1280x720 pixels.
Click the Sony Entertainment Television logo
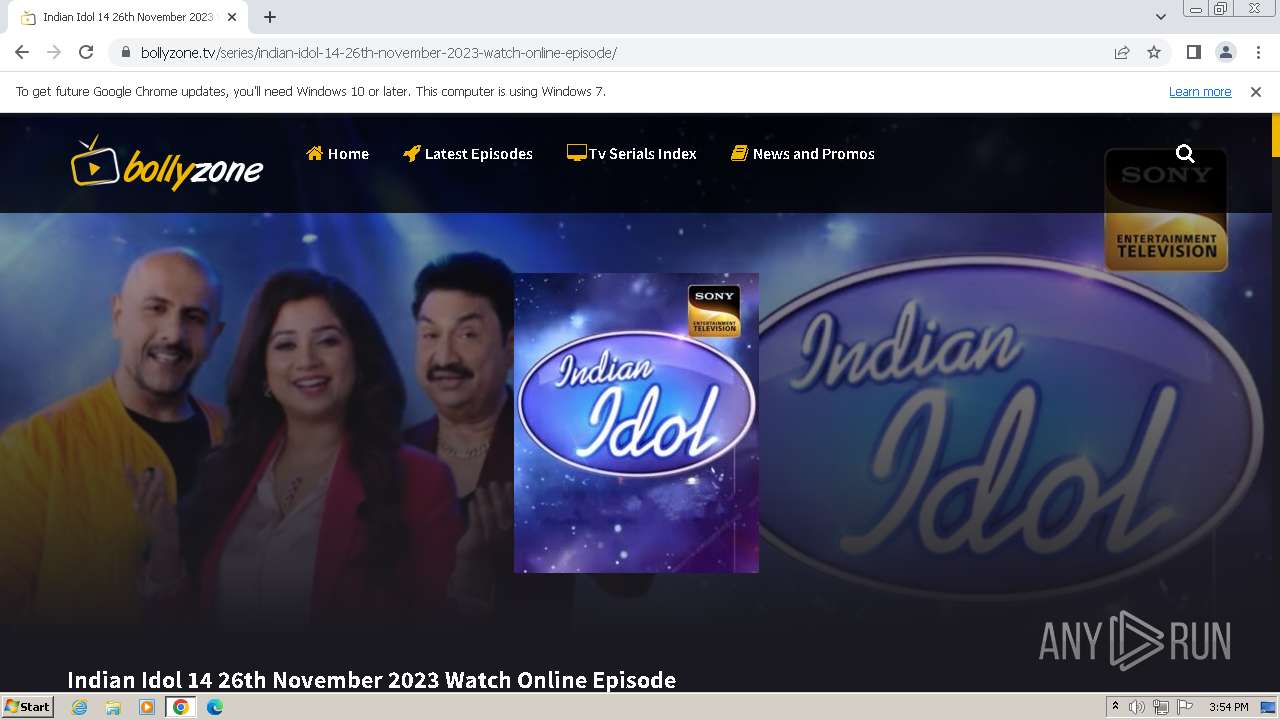1166,210
